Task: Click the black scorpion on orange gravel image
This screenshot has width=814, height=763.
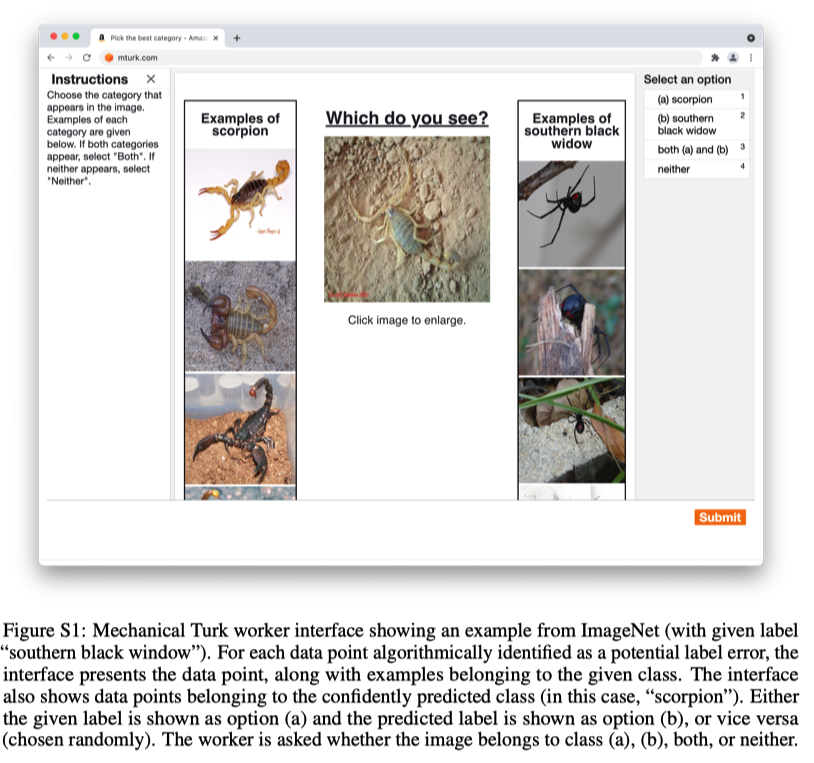Action: (x=240, y=428)
